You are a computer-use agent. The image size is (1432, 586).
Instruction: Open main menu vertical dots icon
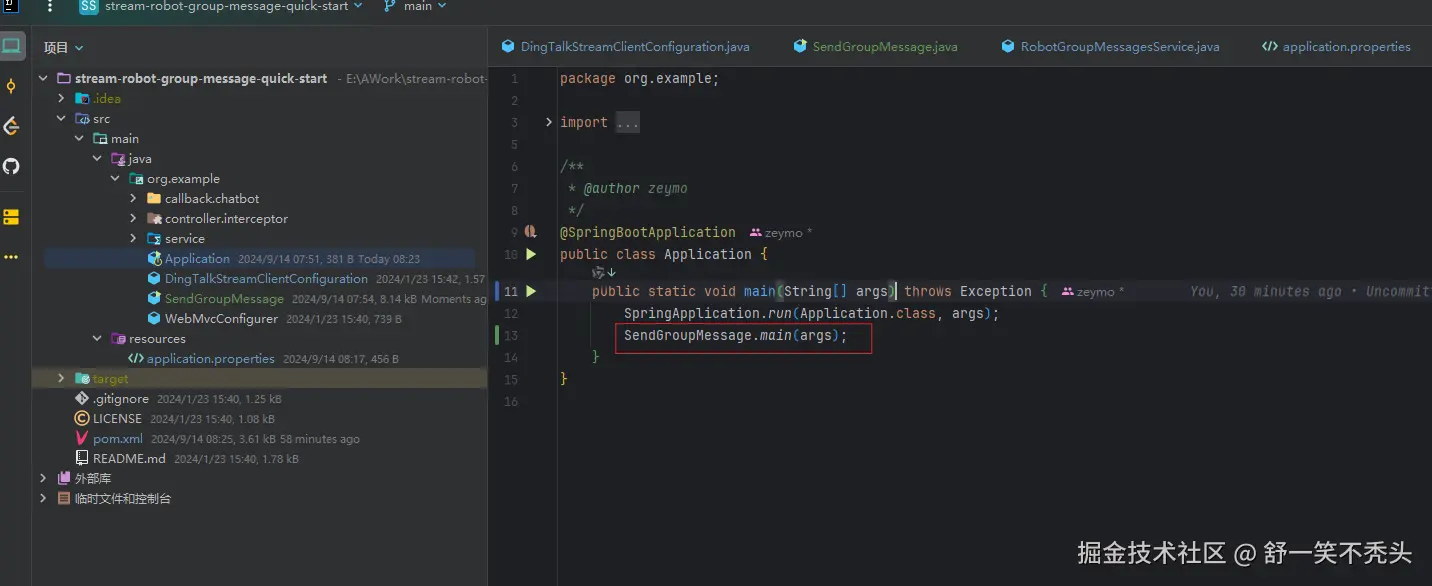(50, 6)
